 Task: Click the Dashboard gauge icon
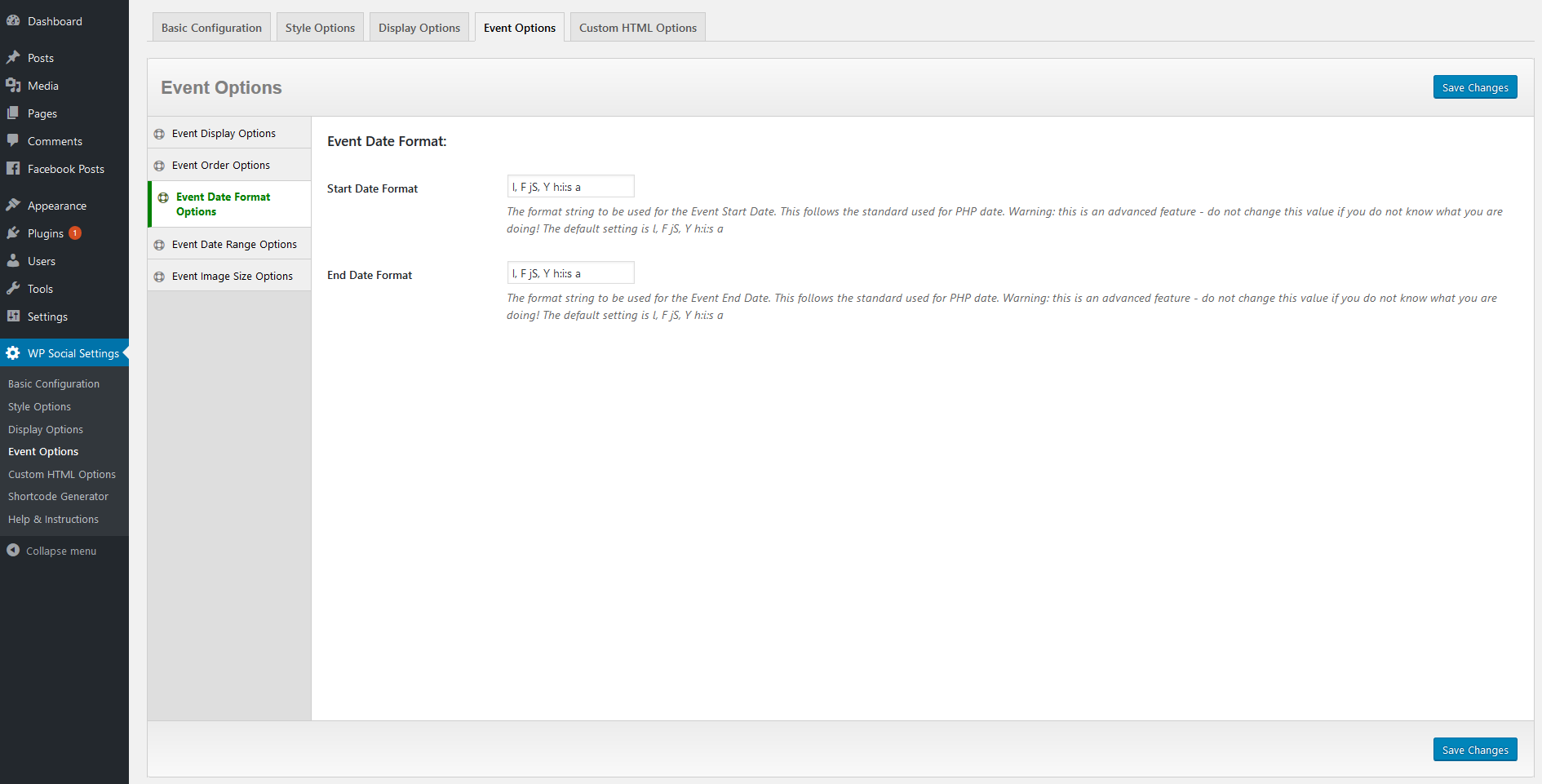13,21
